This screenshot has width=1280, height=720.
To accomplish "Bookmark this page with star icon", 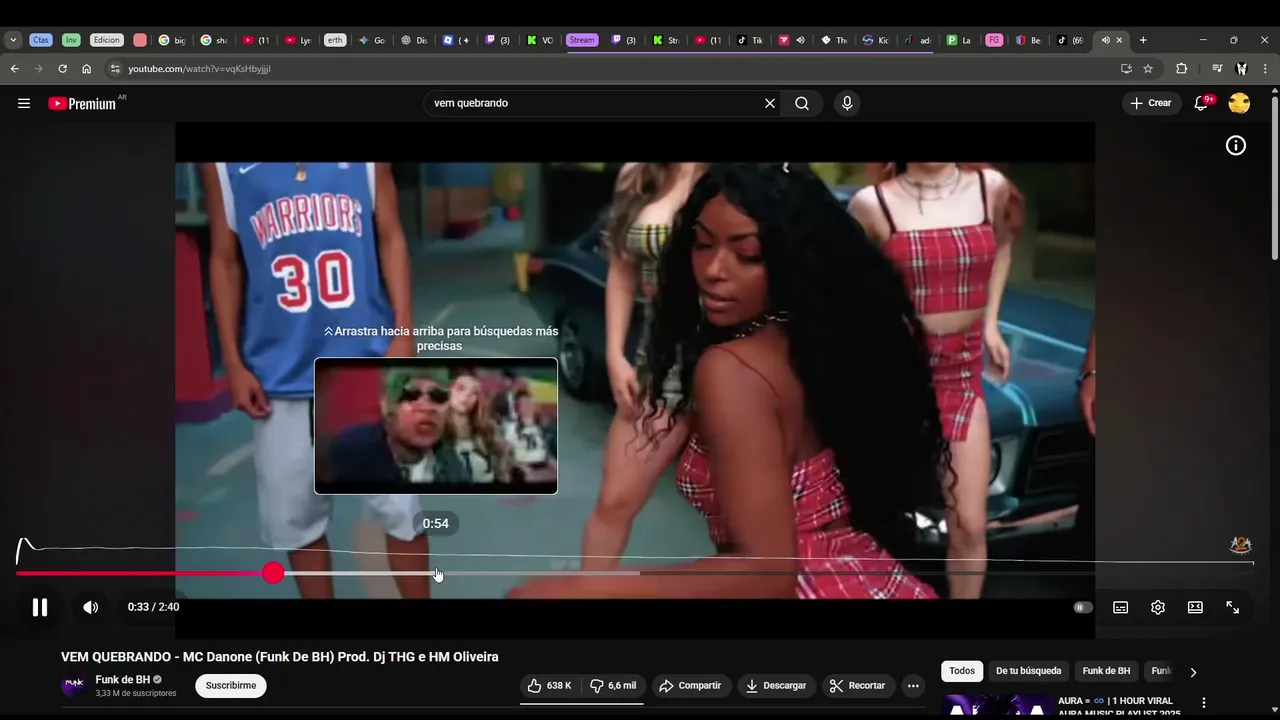I will click(1148, 69).
